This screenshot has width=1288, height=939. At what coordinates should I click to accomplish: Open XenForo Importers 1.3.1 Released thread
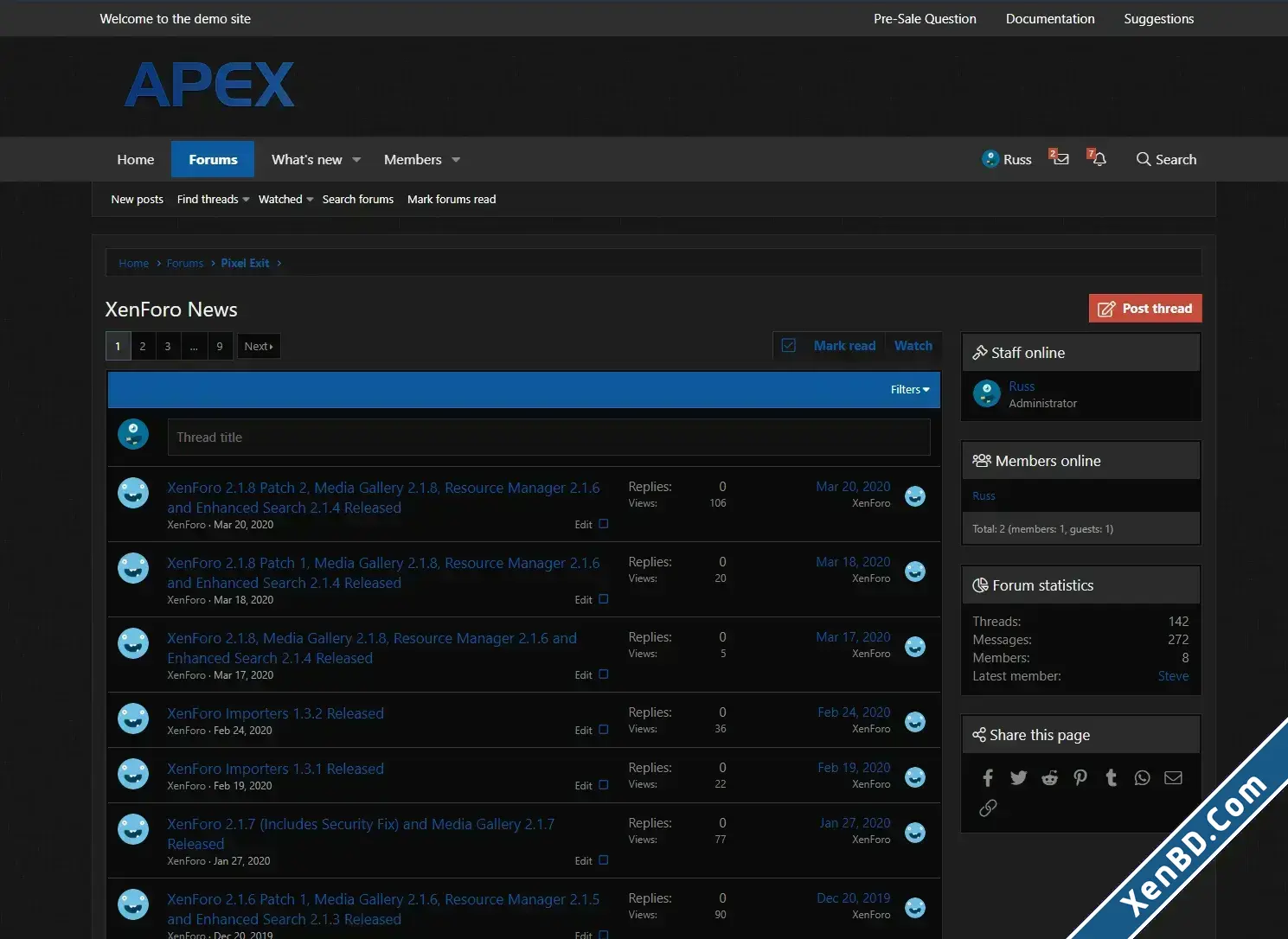point(275,769)
